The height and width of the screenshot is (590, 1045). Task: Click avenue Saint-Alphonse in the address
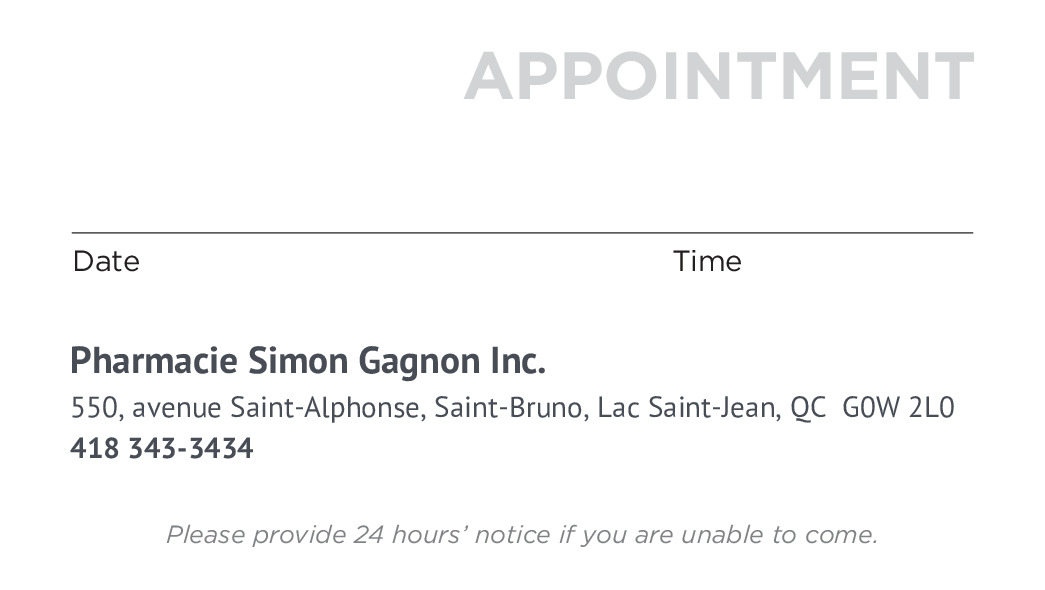click(275, 408)
